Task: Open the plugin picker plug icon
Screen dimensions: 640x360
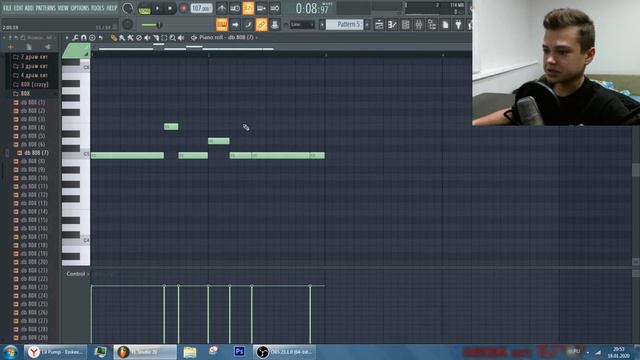Action: [458, 25]
